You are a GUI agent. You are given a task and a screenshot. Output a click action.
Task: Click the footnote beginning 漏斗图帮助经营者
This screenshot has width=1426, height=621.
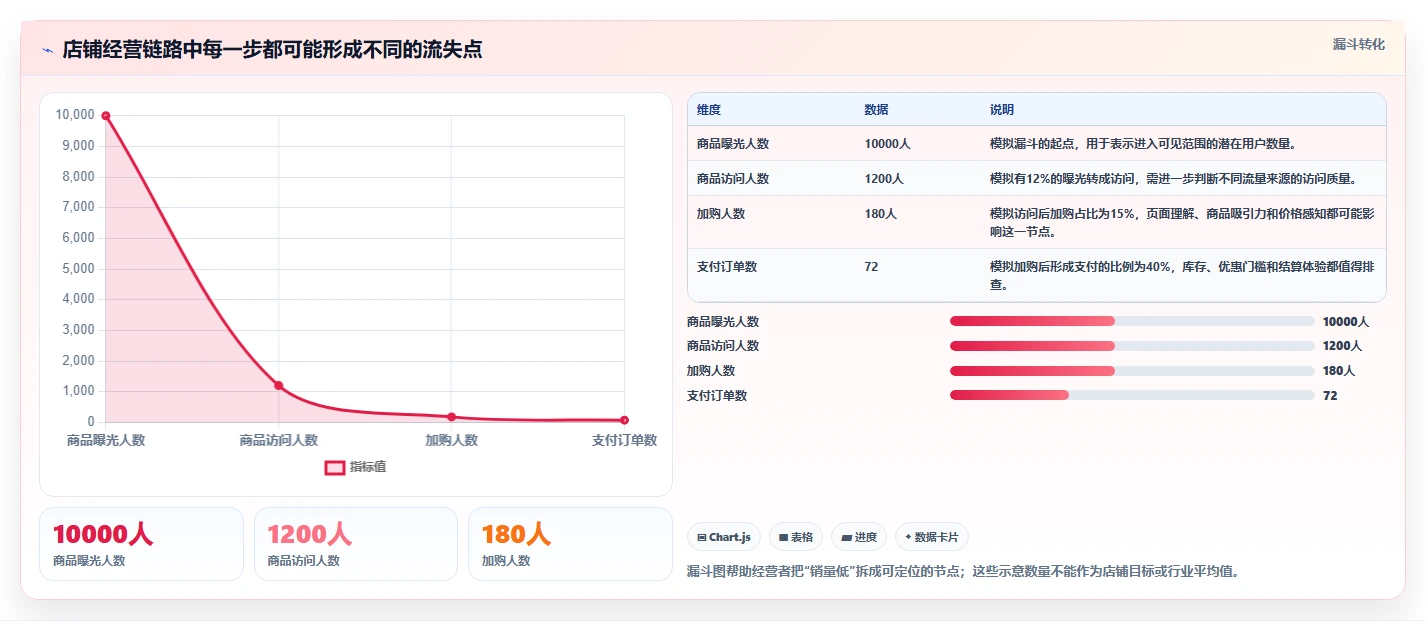click(x=963, y=572)
